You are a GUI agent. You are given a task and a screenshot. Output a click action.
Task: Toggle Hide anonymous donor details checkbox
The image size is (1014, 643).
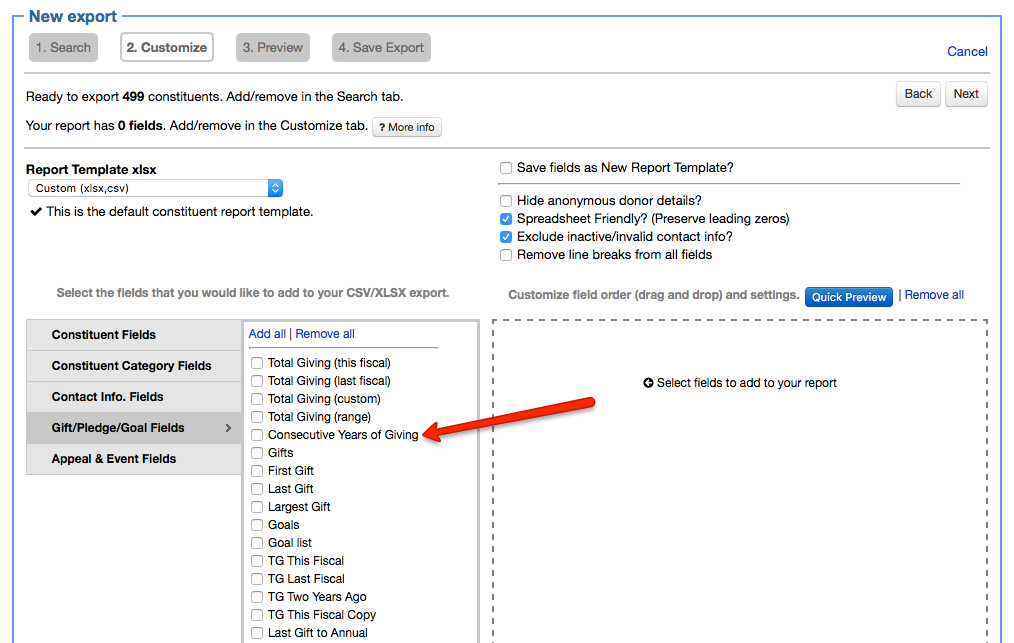tap(506, 201)
